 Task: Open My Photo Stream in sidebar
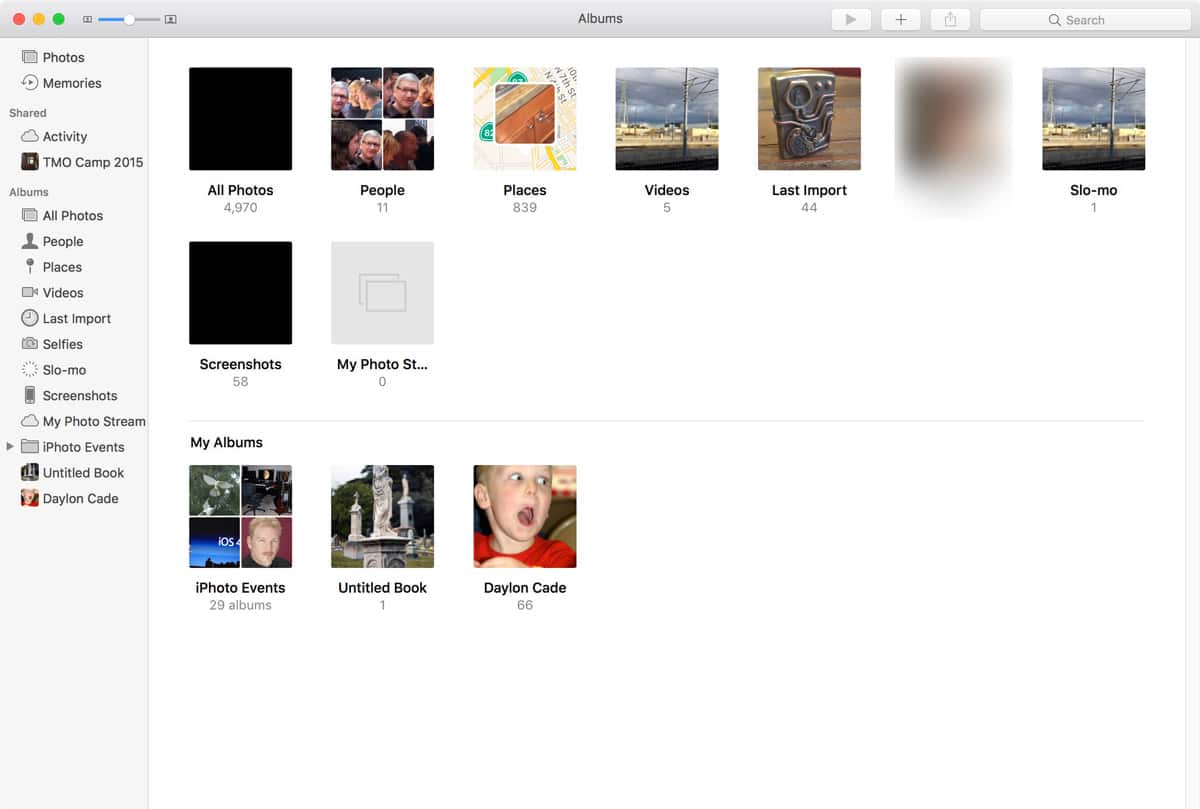tap(93, 421)
